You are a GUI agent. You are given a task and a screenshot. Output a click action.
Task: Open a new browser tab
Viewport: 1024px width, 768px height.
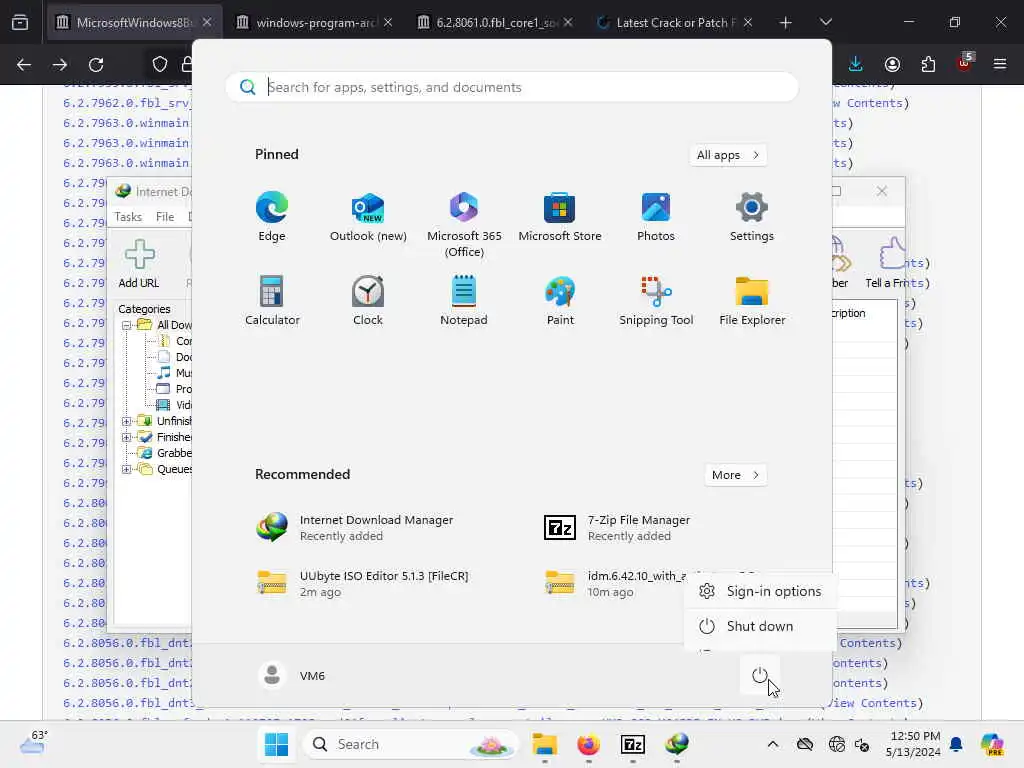tap(786, 23)
